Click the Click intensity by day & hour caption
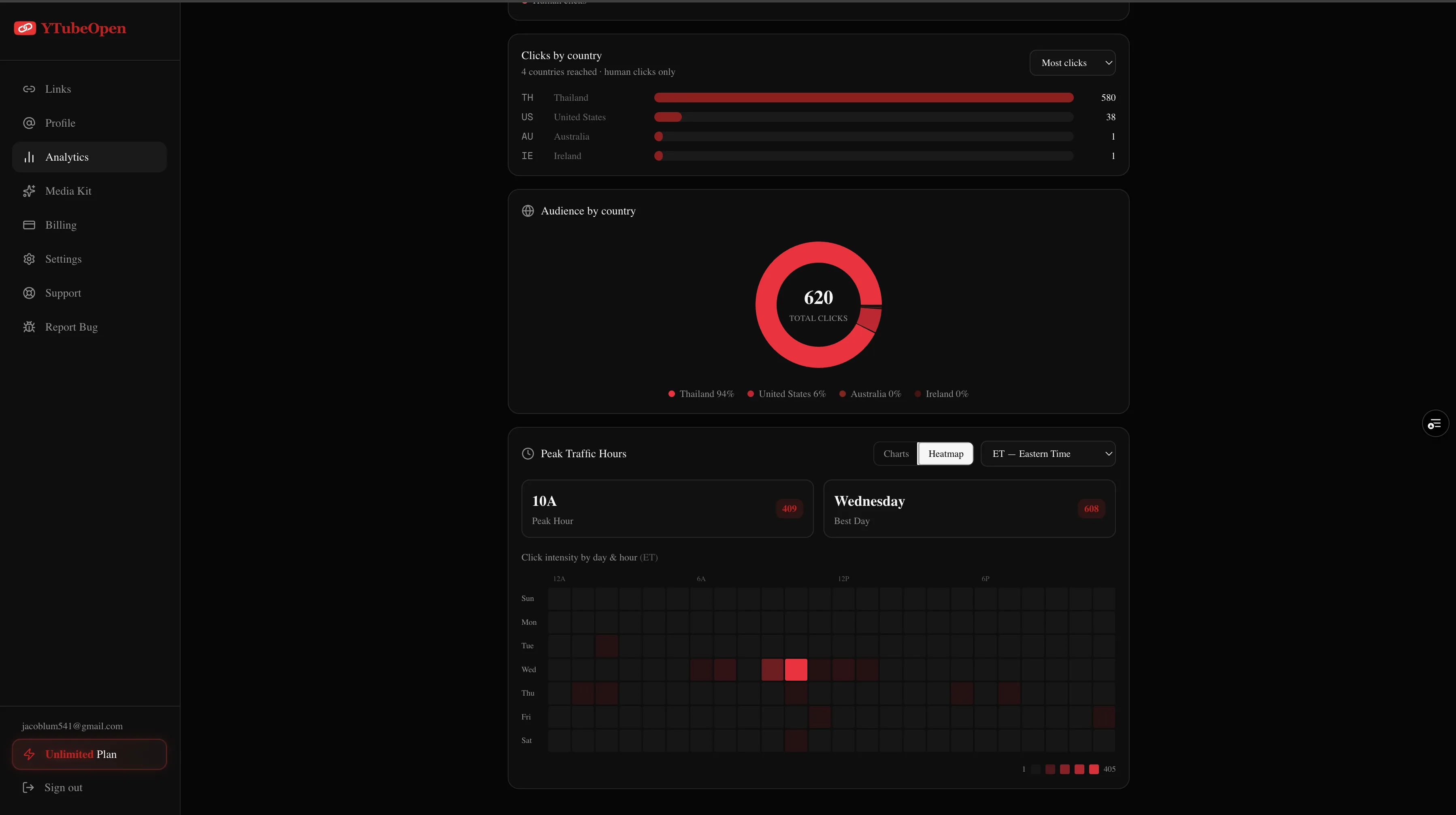 pyautogui.click(x=590, y=558)
